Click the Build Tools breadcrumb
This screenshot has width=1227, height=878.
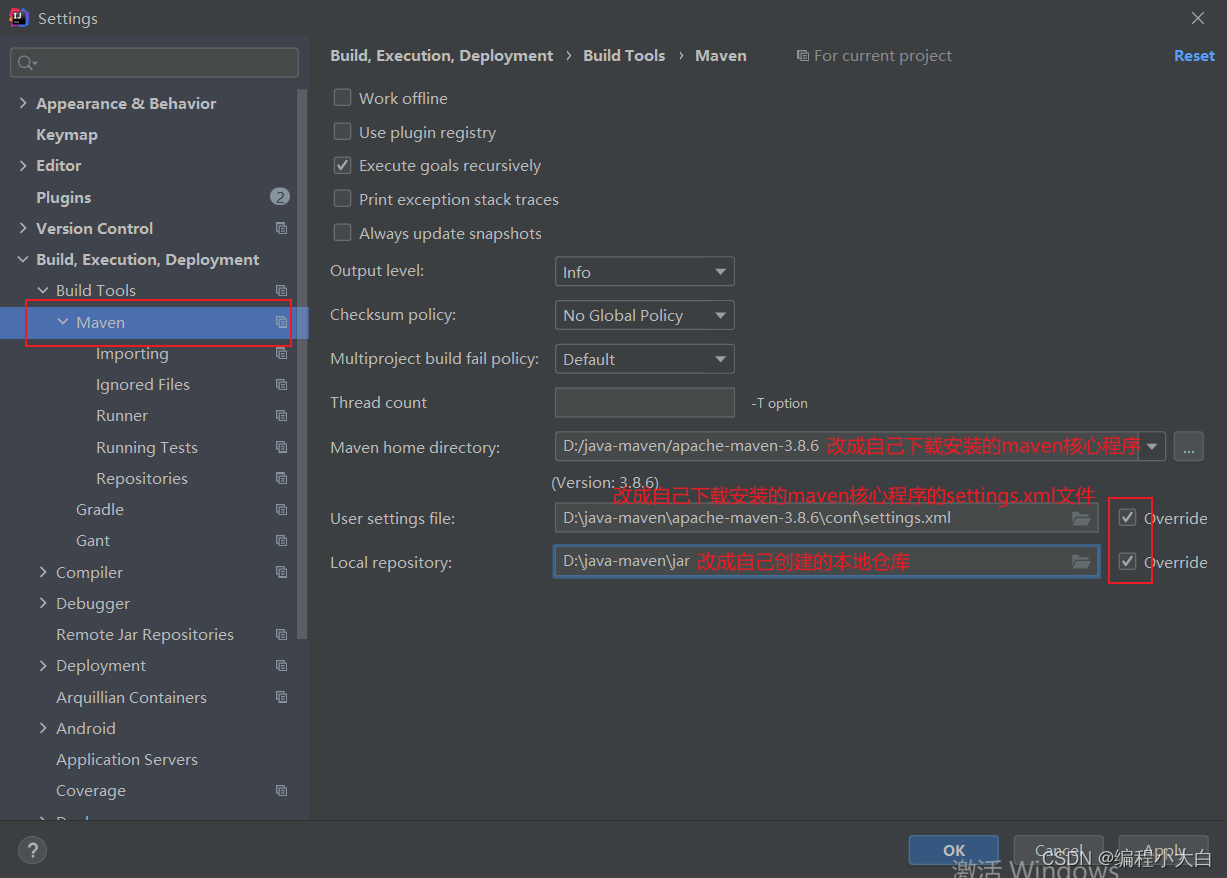(x=624, y=56)
